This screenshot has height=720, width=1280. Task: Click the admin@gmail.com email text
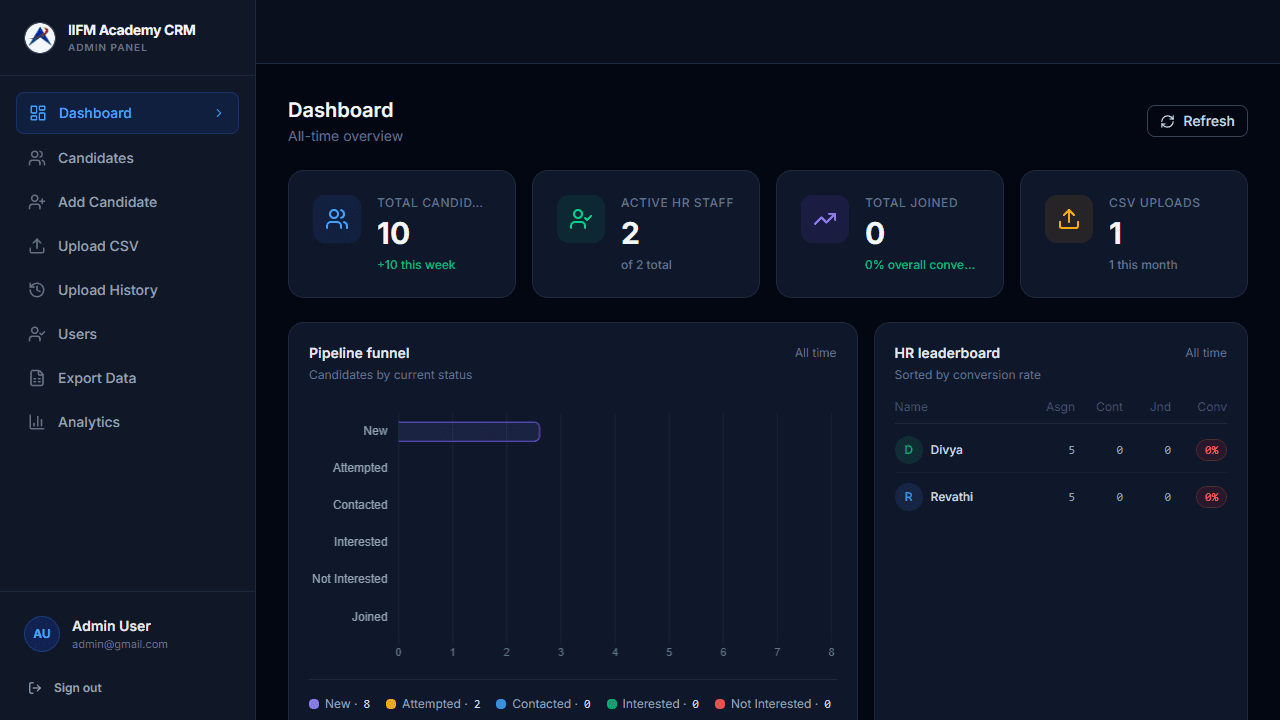pos(120,644)
